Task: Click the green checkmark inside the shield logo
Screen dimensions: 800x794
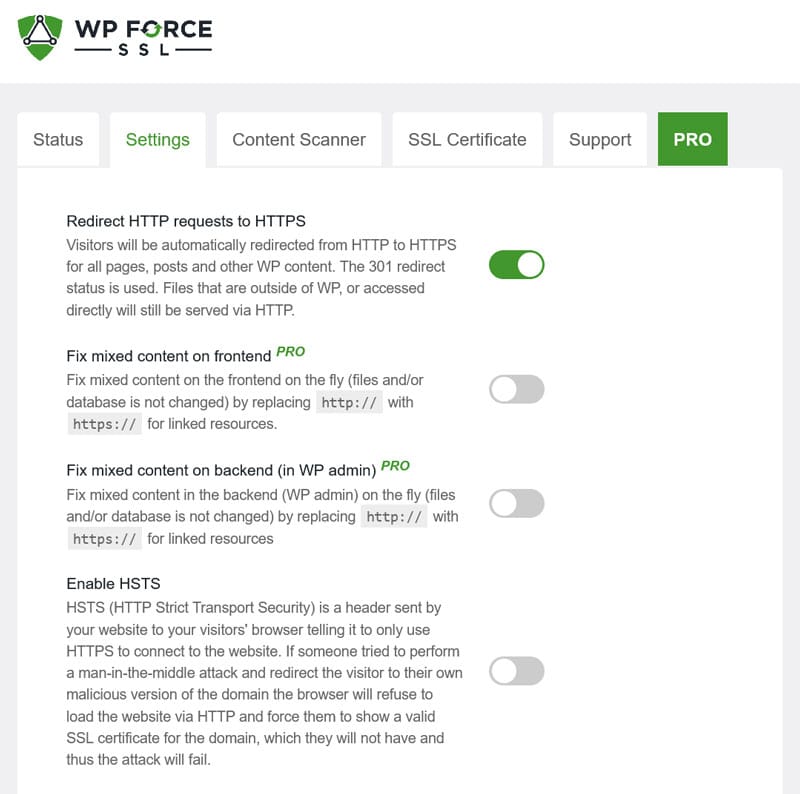Action: [39, 35]
